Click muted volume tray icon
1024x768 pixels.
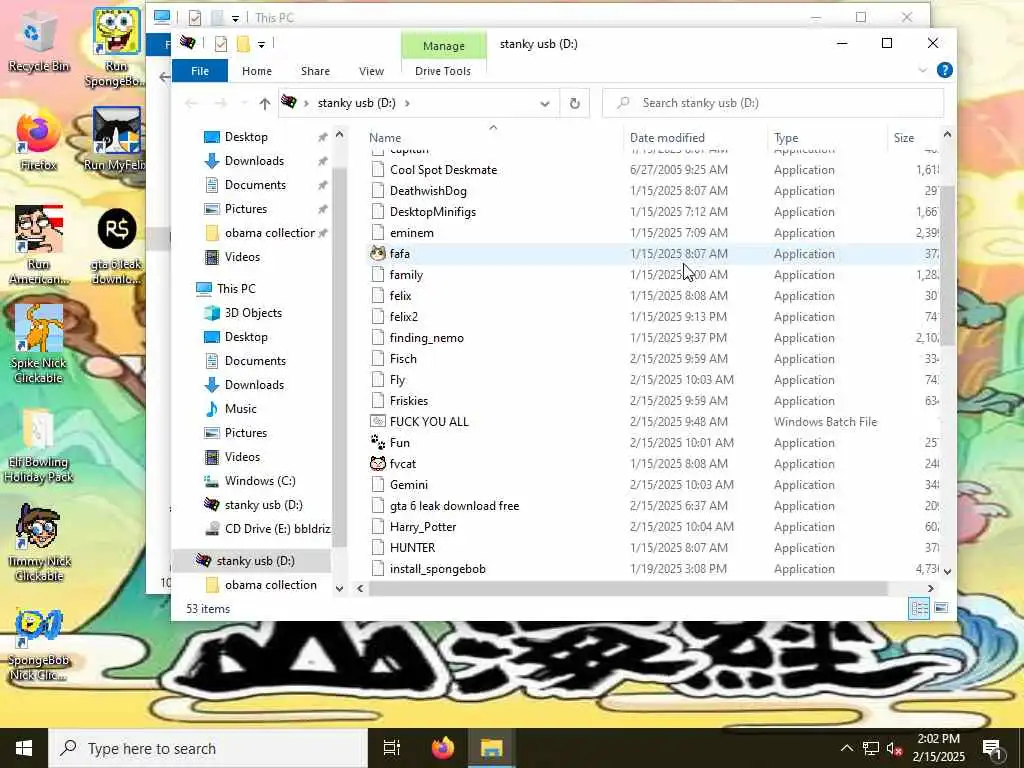[x=895, y=748]
